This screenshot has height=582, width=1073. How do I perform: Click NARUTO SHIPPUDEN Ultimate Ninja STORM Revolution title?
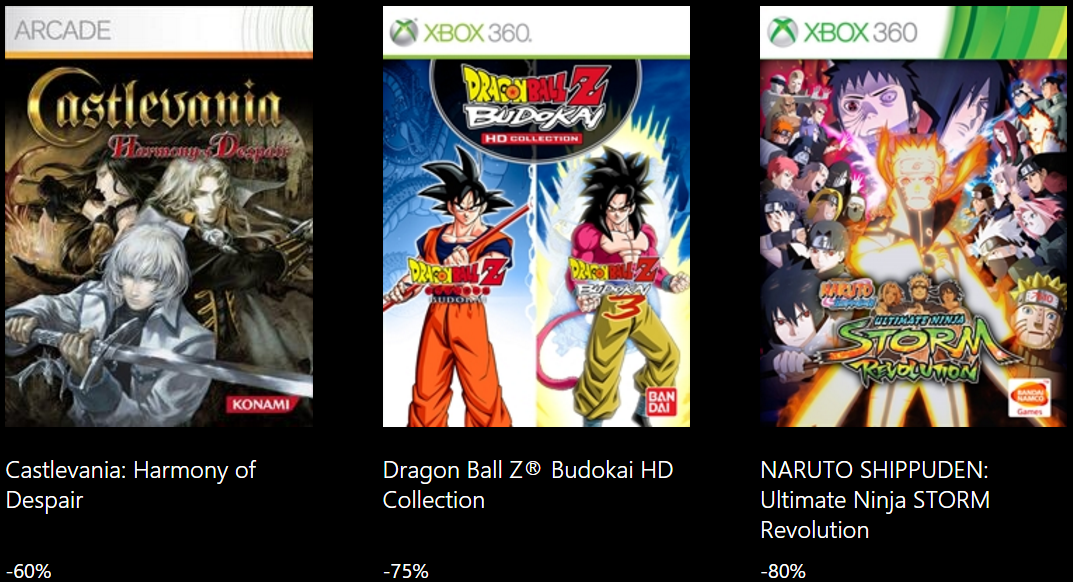point(875,500)
